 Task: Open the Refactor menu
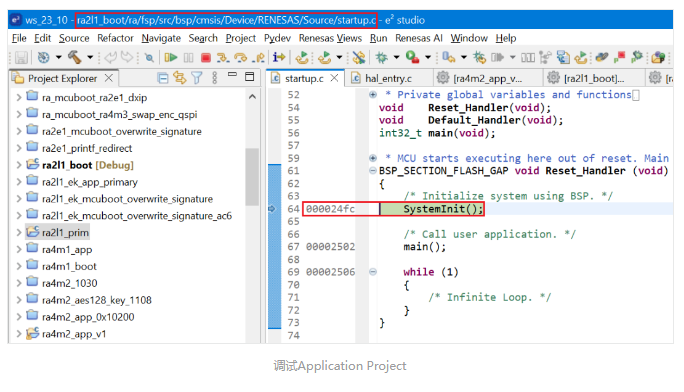coord(115,38)
